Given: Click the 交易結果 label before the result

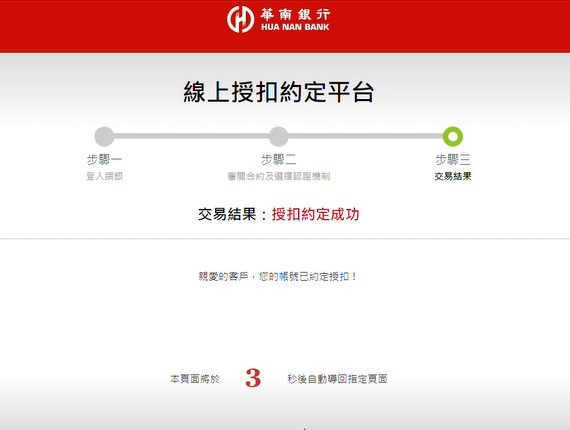Looking at the screenshot, I should tap(227, 214).
